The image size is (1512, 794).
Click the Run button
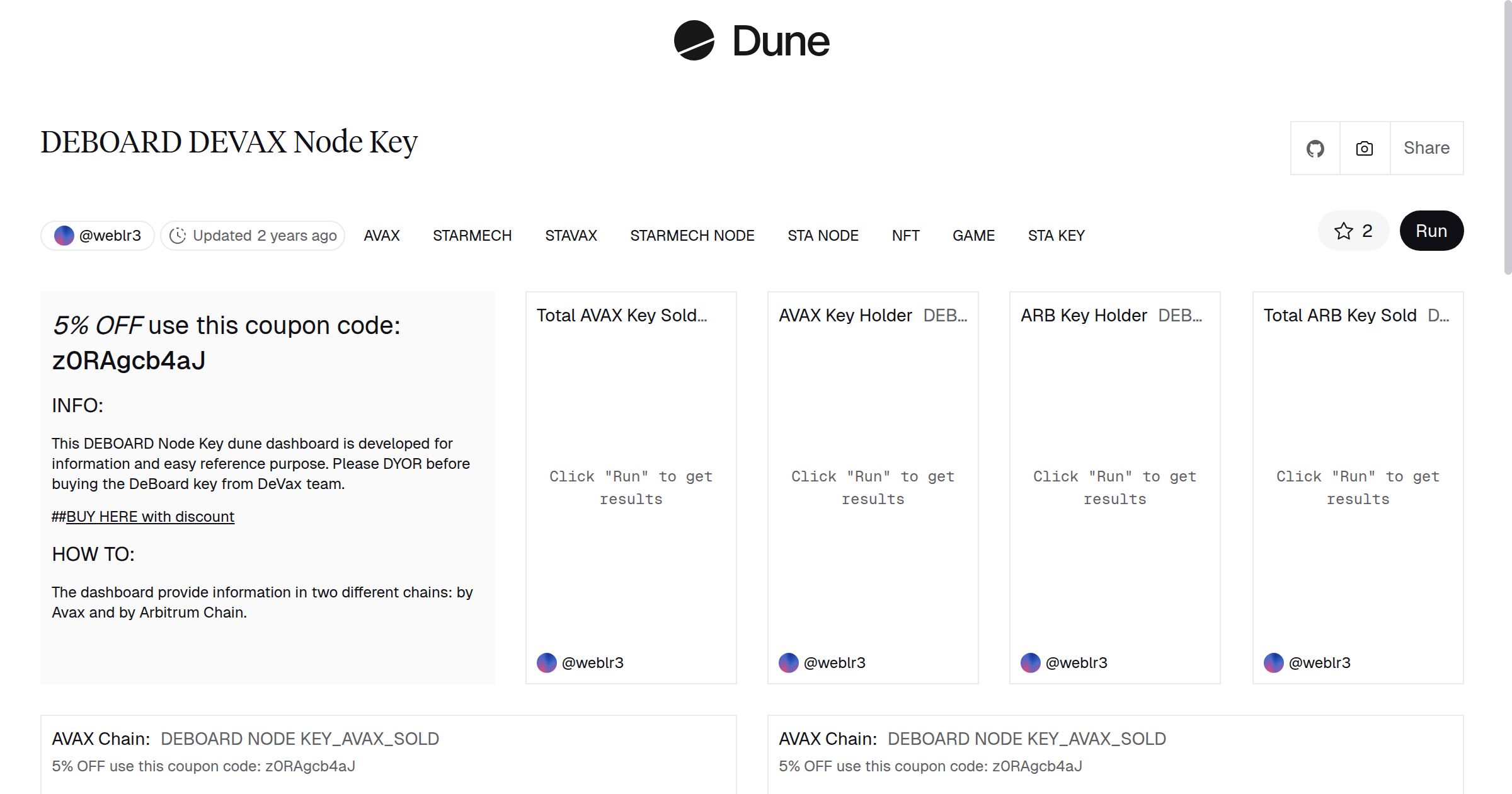(x=1431, y=231)
